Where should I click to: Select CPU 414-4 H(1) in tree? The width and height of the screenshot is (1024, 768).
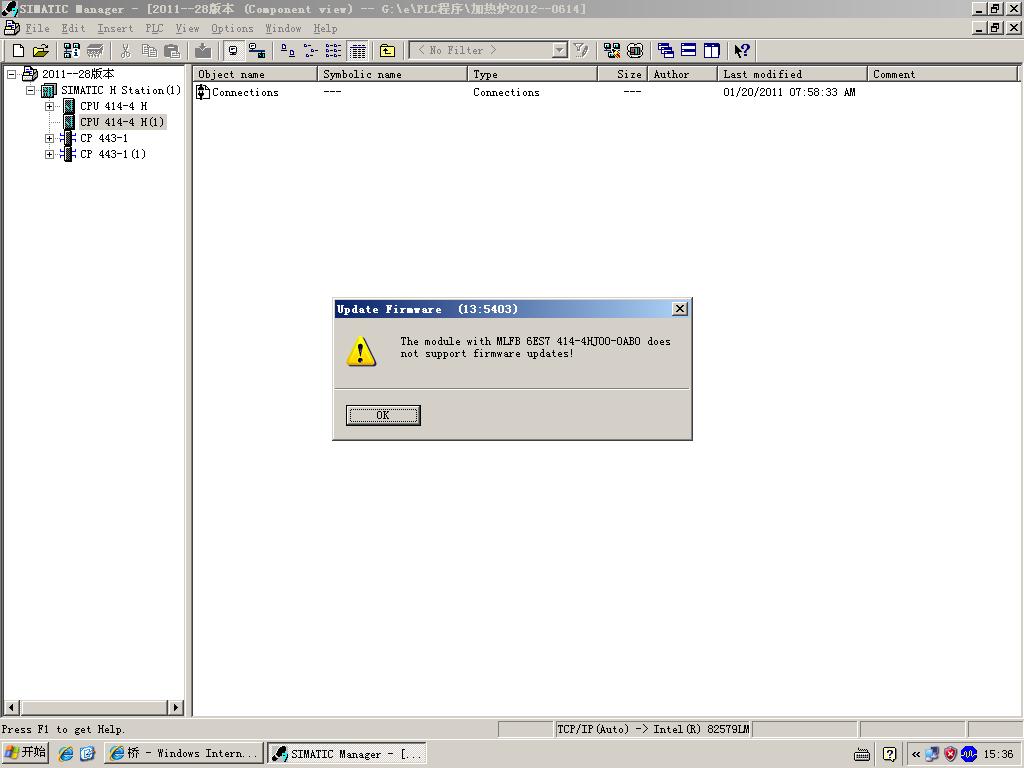coord(122,122)
